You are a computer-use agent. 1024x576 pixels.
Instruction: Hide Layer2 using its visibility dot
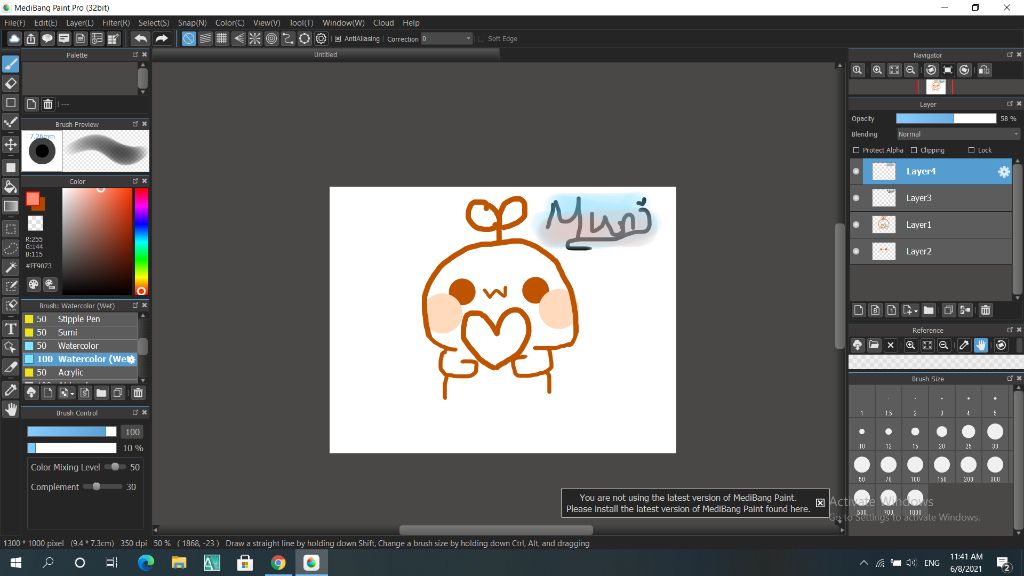click(856, 251)
